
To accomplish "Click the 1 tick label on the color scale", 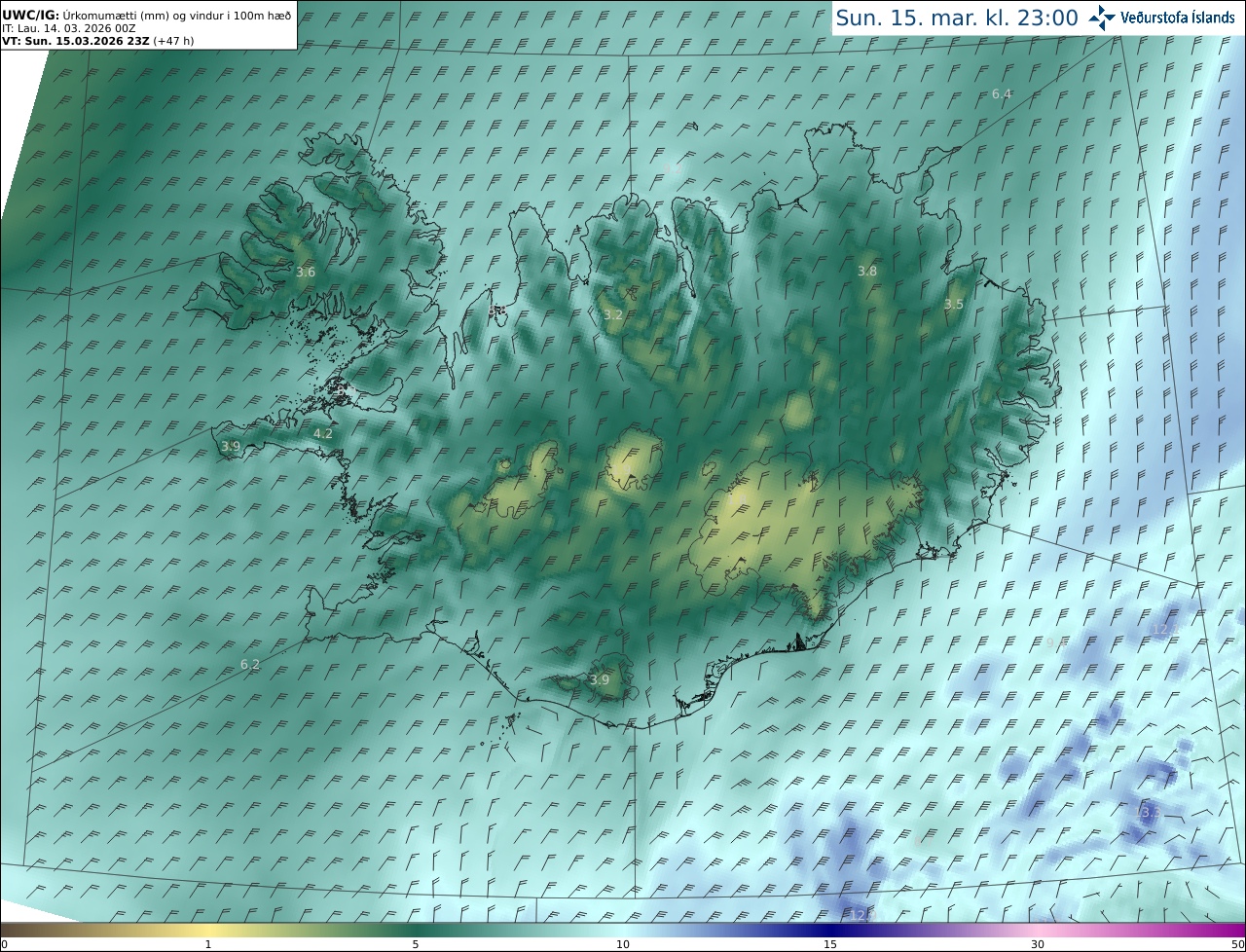I will [x=208, y=944].
